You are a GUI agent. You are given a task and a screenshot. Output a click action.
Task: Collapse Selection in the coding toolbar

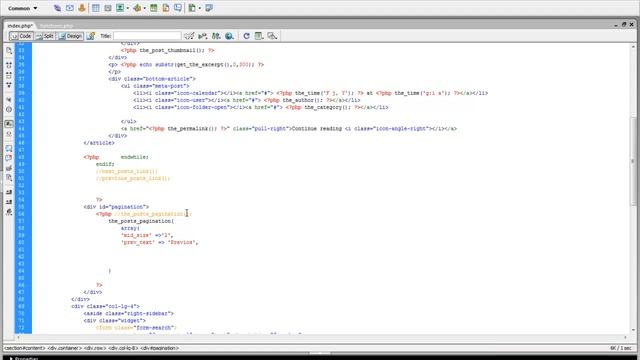[9, 76]
